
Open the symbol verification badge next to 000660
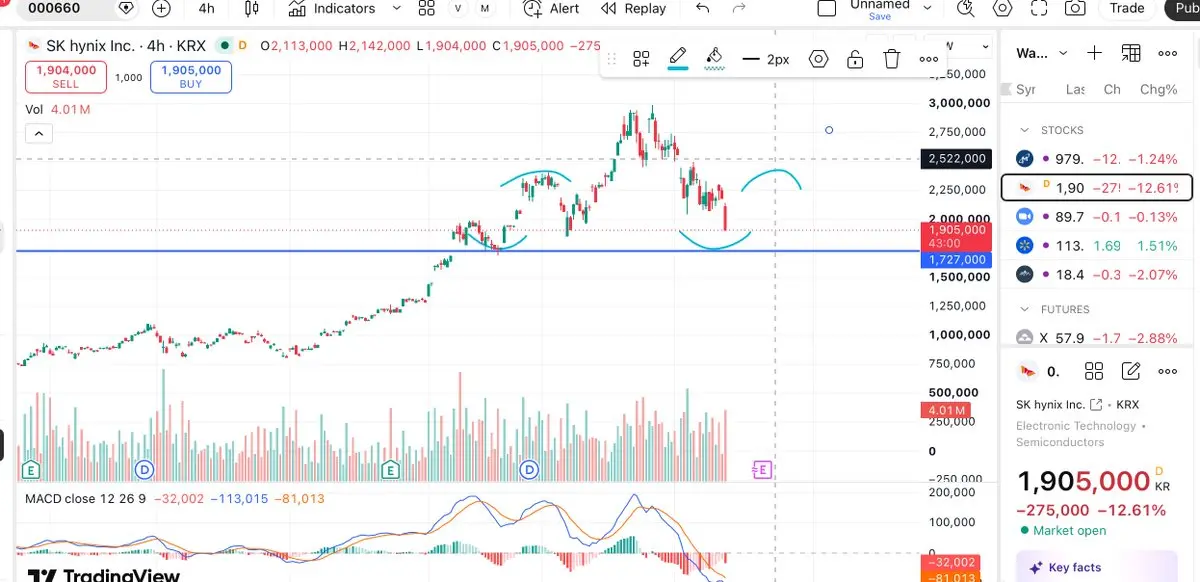click(127, 8)
